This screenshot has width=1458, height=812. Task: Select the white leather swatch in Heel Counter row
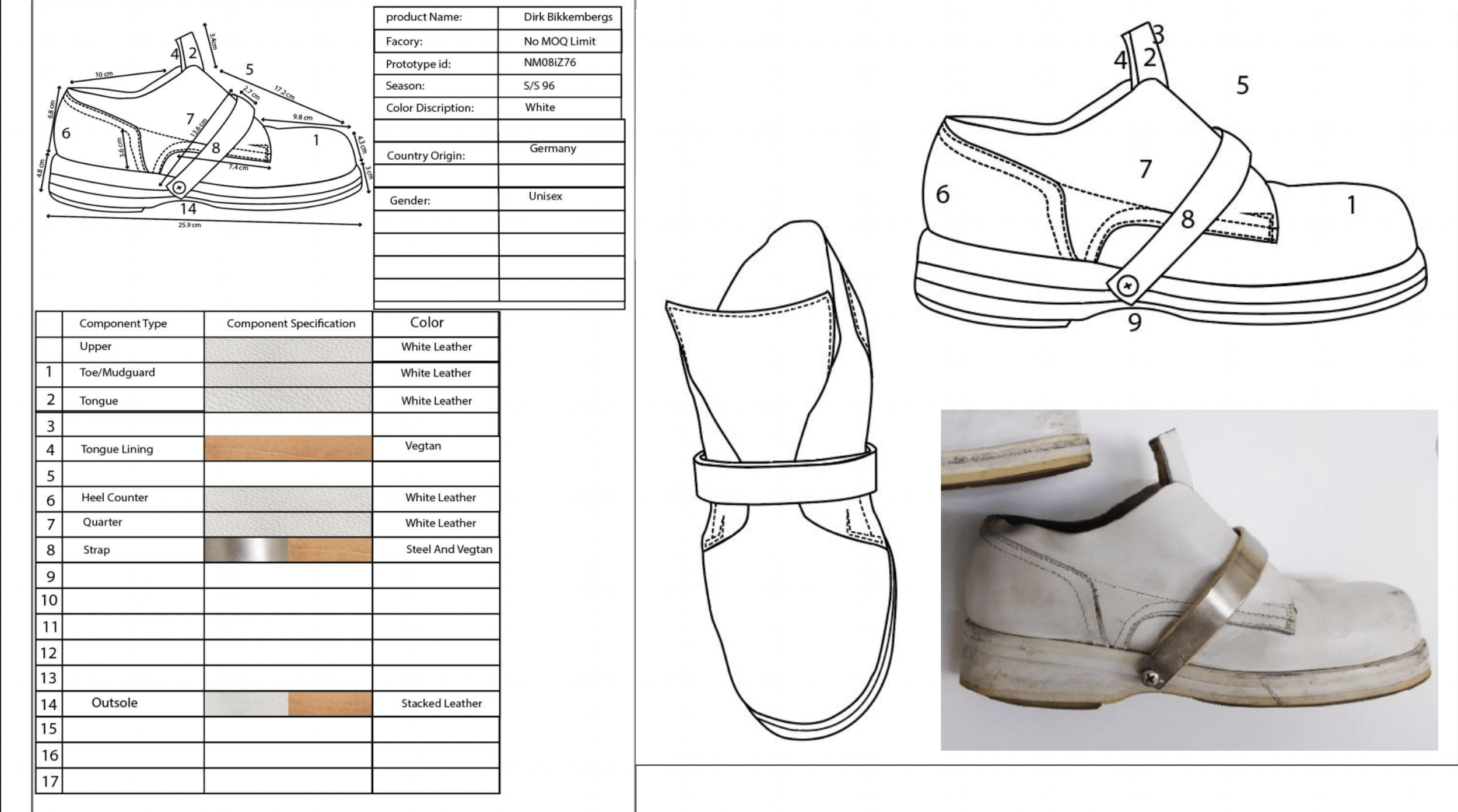tap(288, 500)
